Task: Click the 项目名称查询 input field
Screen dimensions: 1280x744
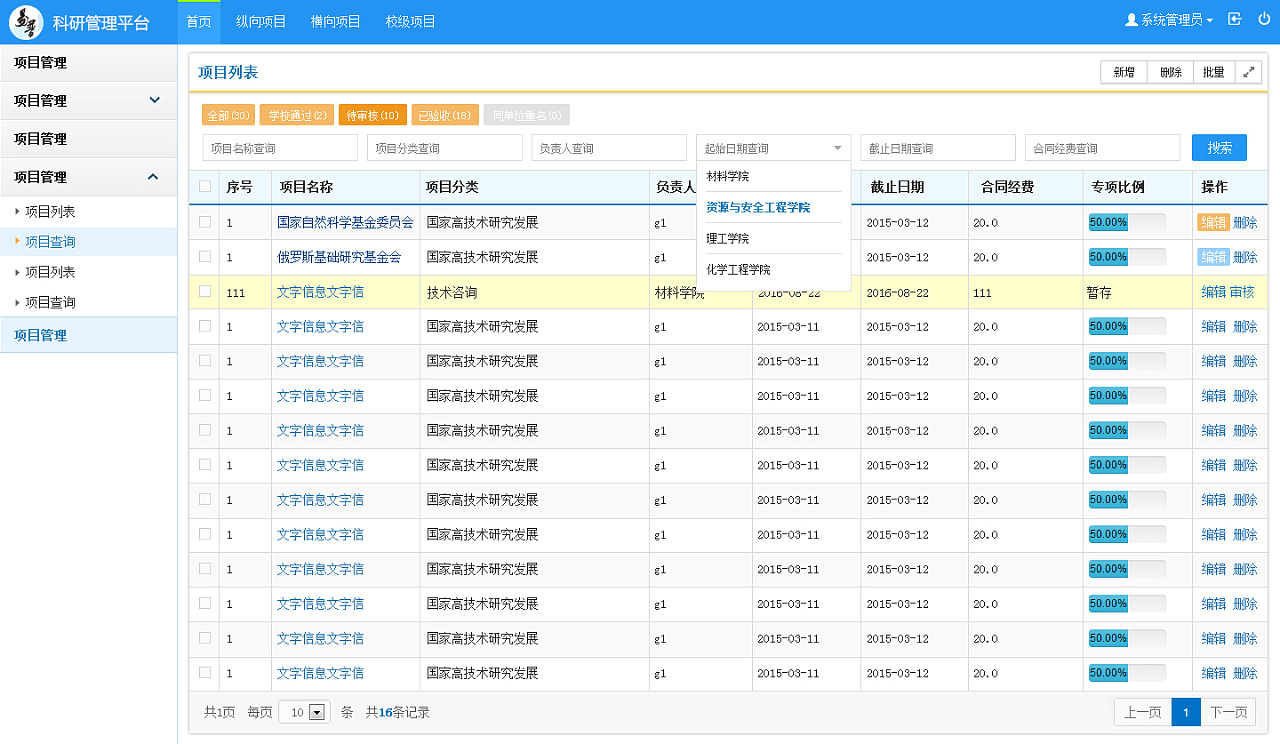Action: (x=279, y=147)
